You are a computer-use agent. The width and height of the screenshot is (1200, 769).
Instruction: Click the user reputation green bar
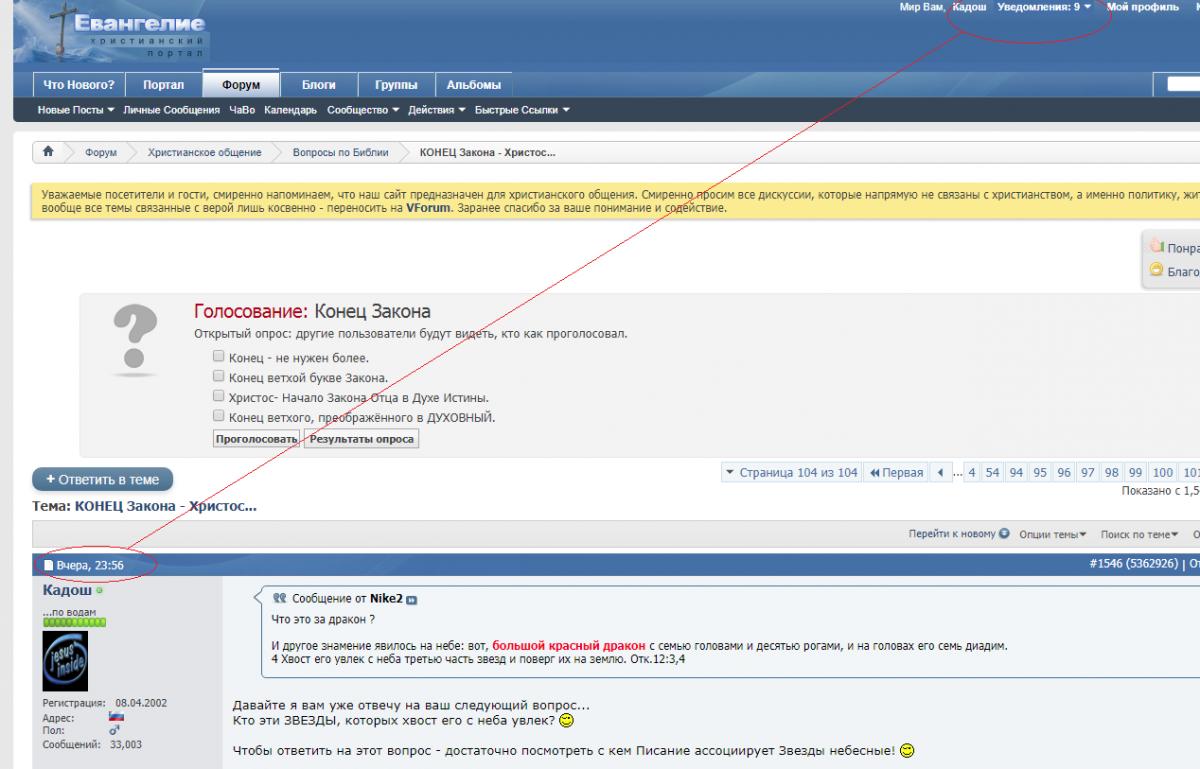pyautogui.click(x=73, y=622)
